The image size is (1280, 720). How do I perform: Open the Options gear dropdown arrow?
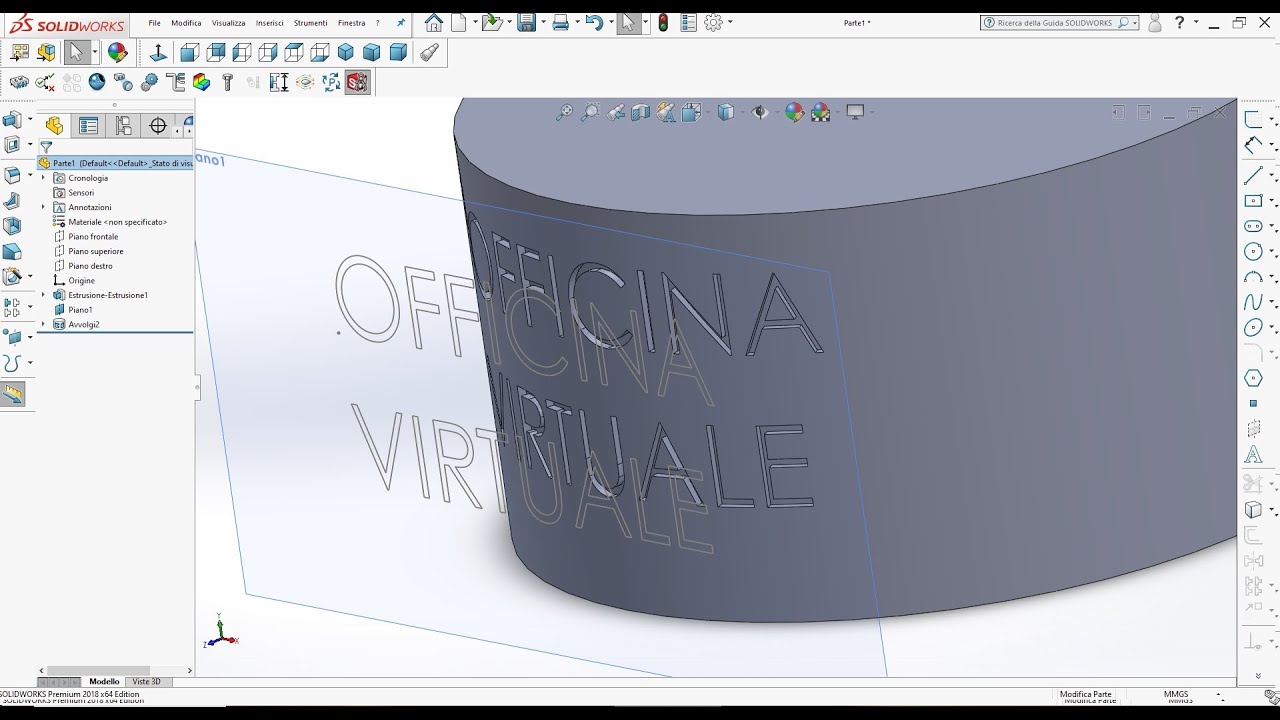pyautogui.click(x=730, y=22)
